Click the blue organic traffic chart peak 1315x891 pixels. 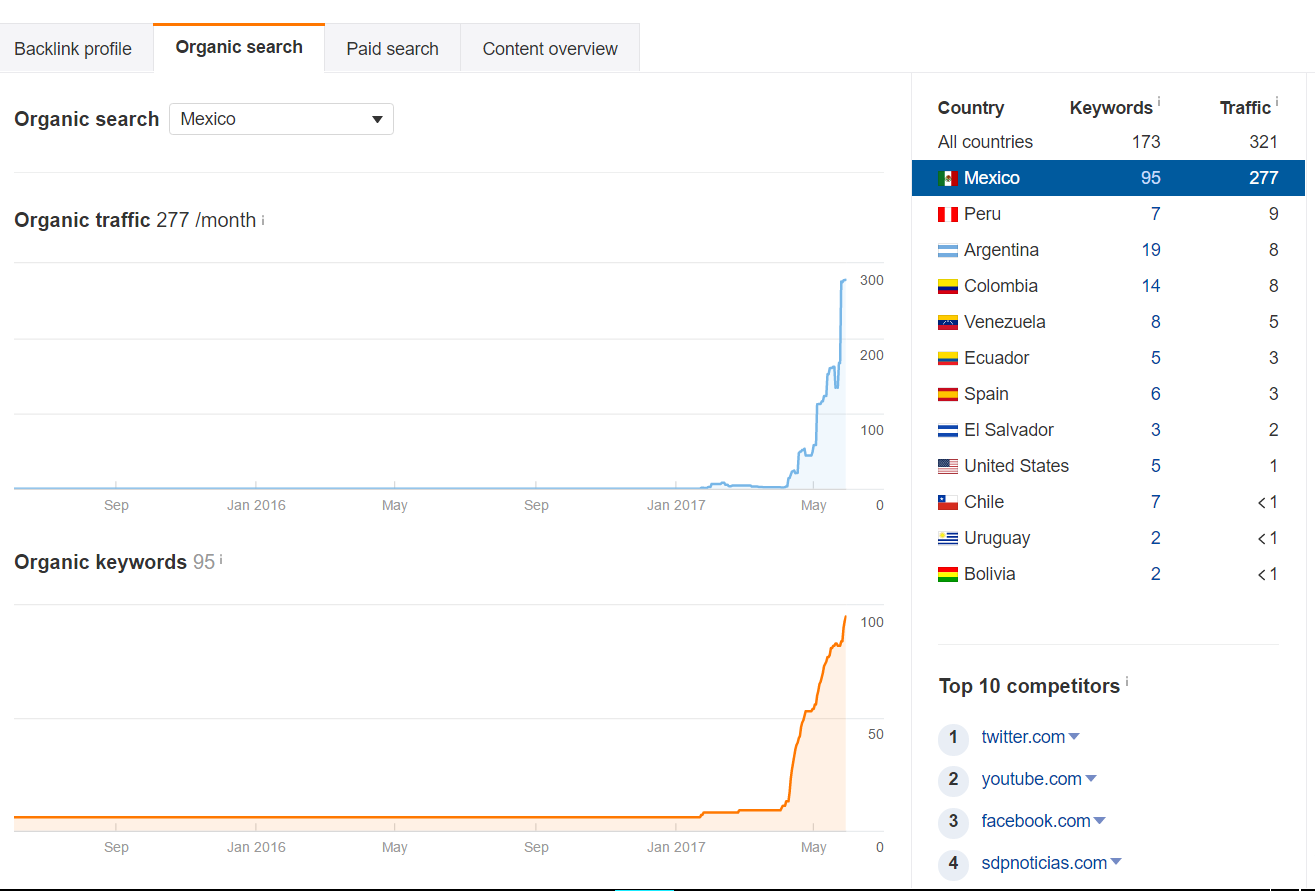(844, 281)
